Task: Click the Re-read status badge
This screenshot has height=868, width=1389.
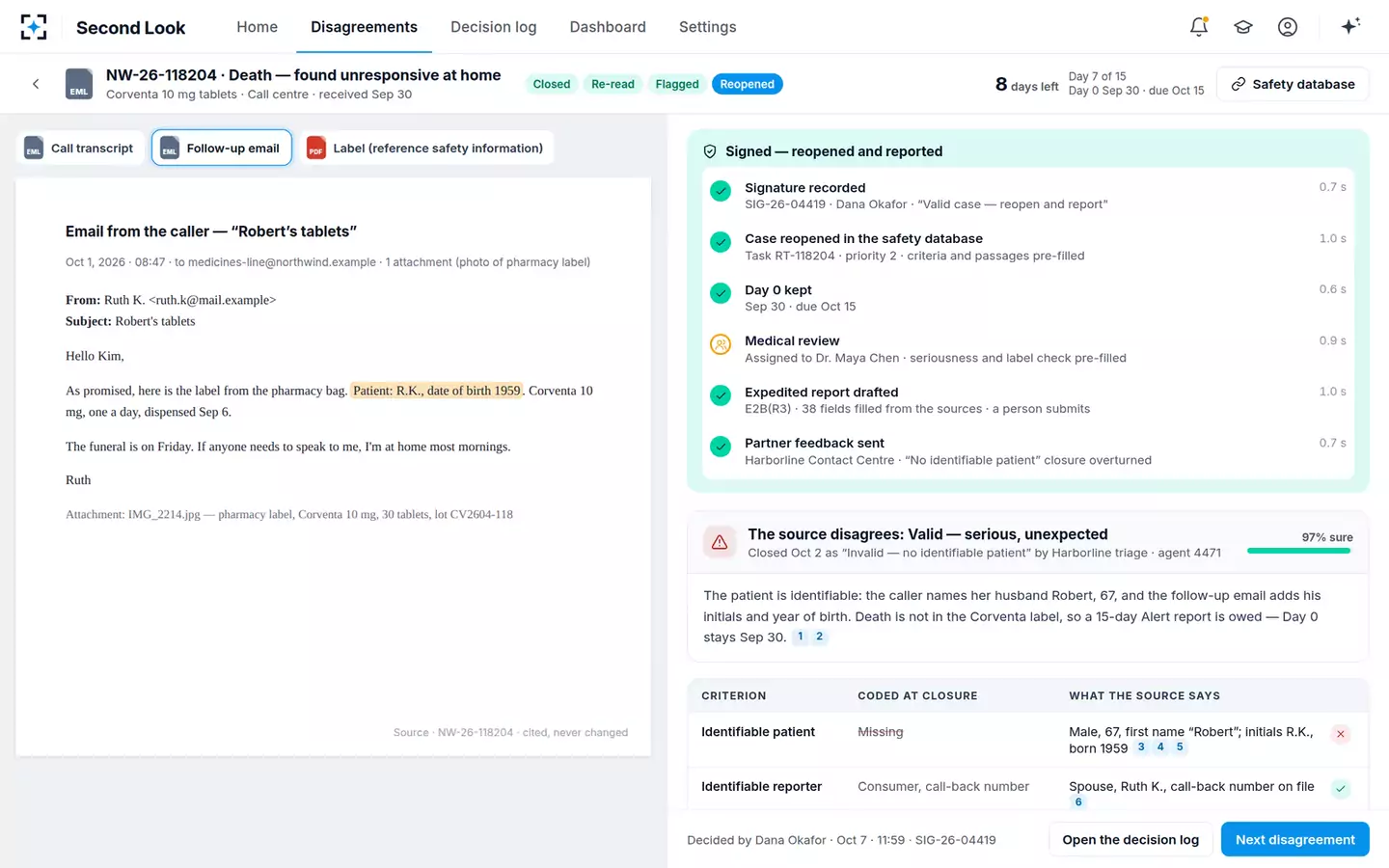Action: pyautogui.click(x=613, y=84)
